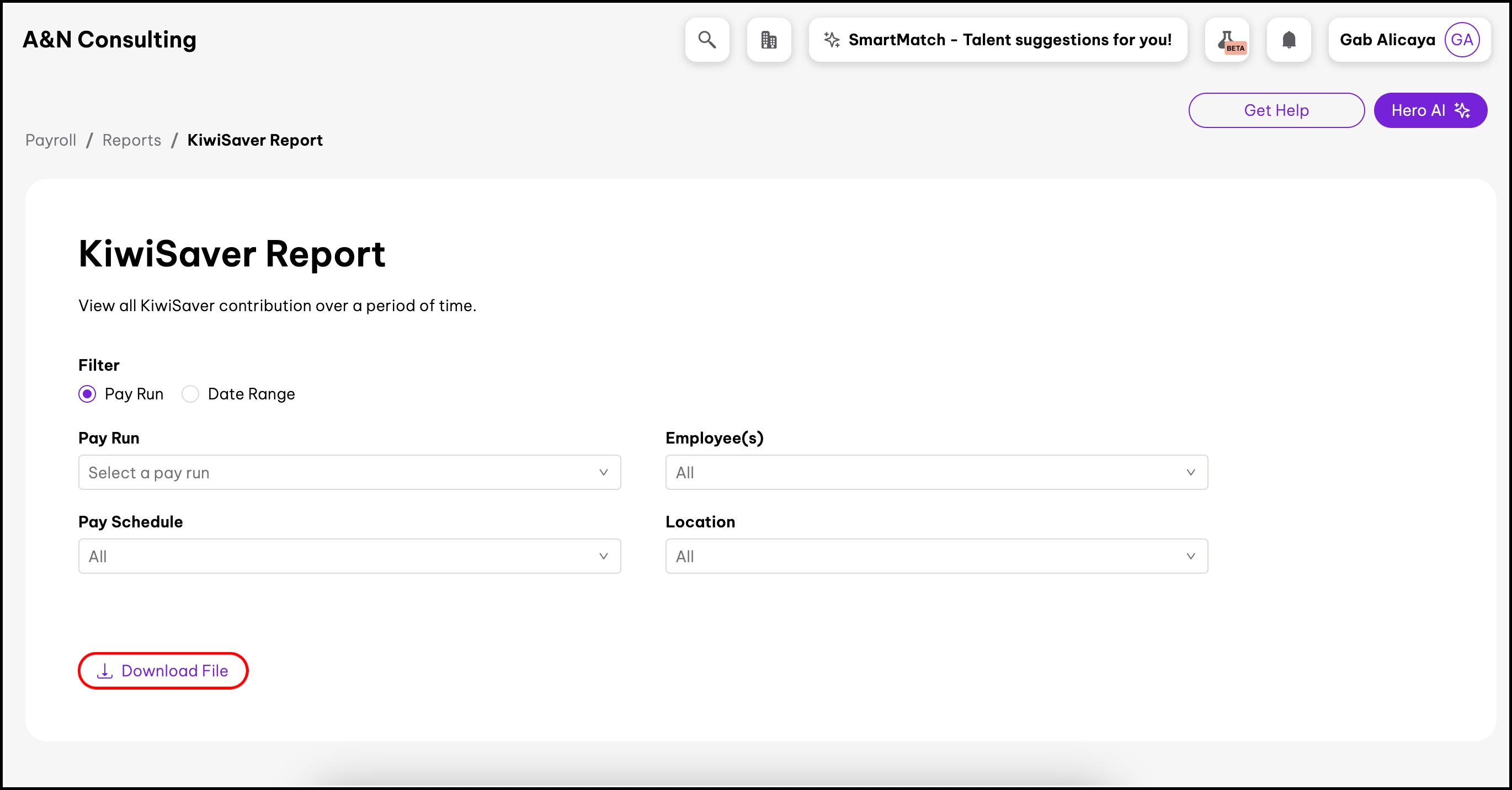Click the sparkle icon on Hero AI
The image size is (1512, 790).
[x=1462, y=110]
